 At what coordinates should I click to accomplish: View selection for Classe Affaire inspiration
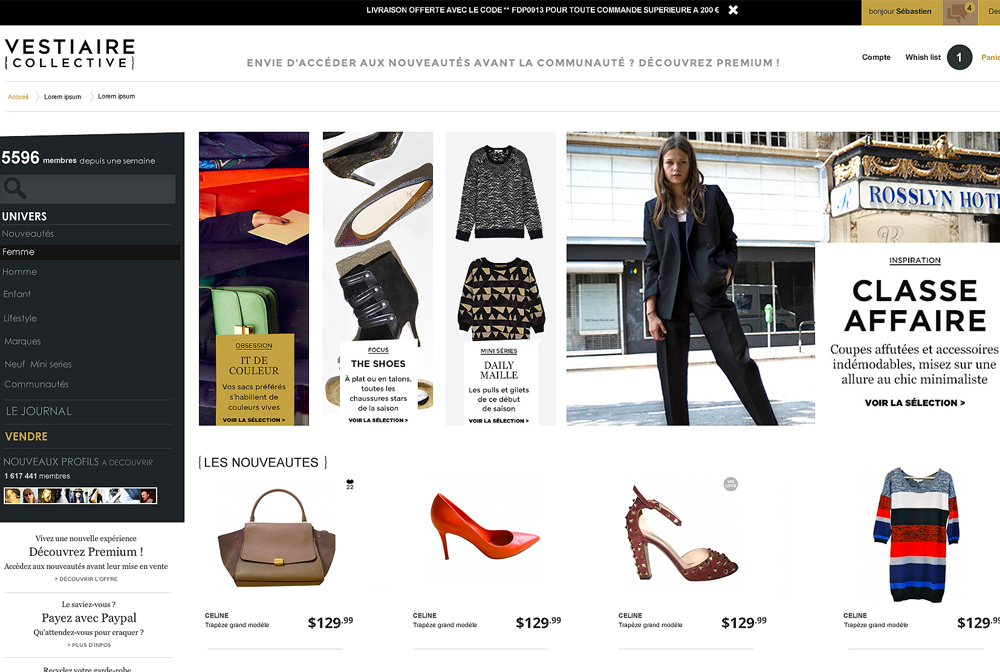(915, 403)
